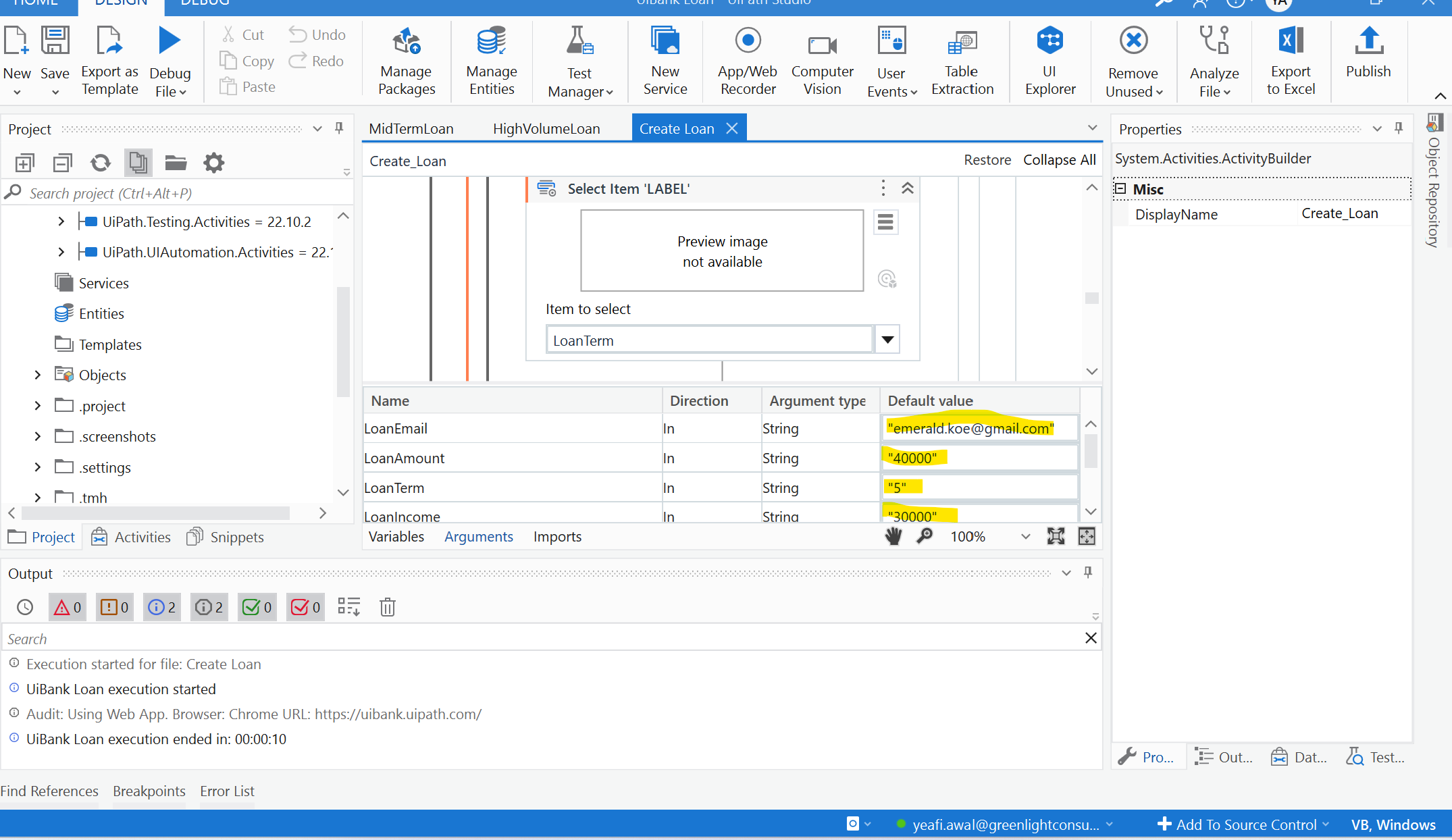Open Breakpoints panel tab
This screenshot has height=840, width=1452.
149,791
